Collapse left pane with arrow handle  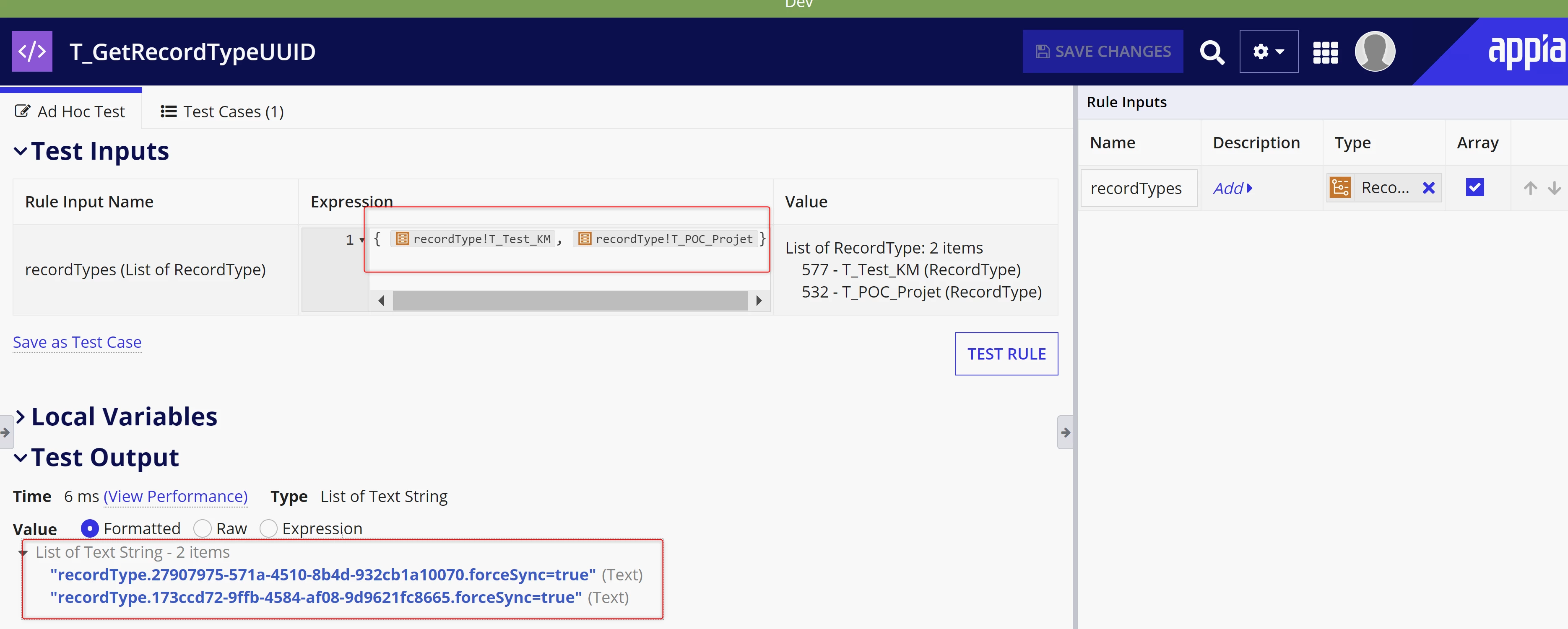click(6, 432)
